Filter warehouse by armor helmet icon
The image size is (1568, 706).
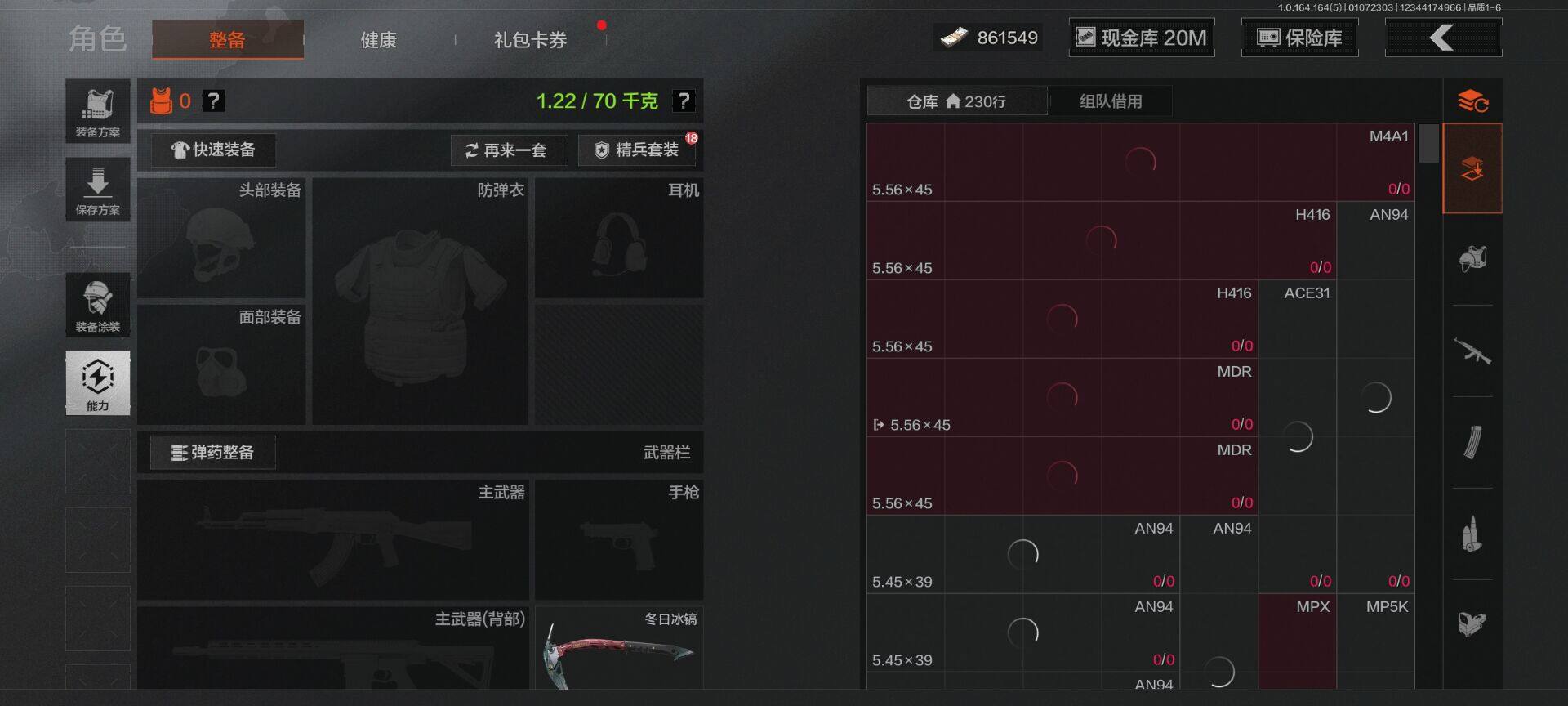pyautogui.click(x=1472, y=260)
